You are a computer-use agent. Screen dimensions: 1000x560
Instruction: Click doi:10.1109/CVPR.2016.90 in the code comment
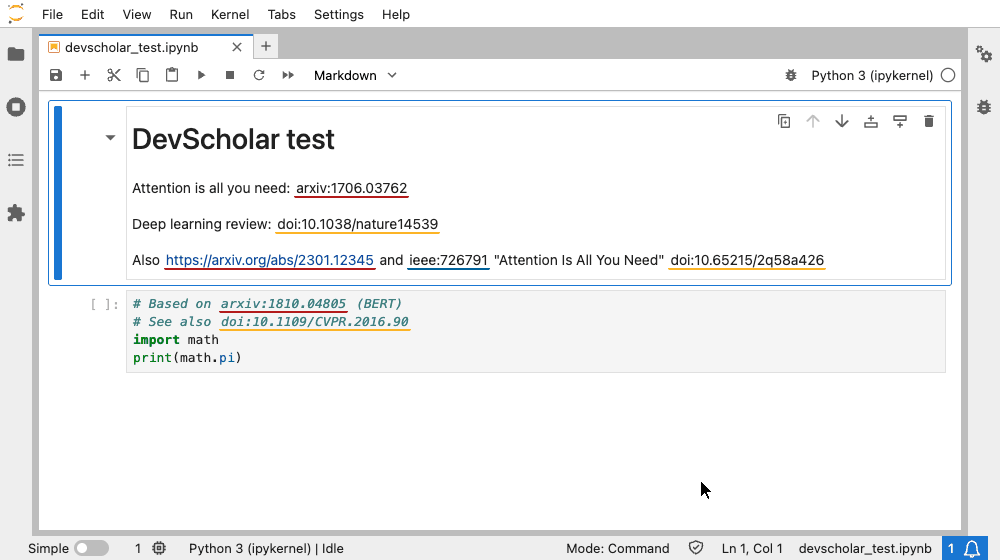click(x=315, y=321)
